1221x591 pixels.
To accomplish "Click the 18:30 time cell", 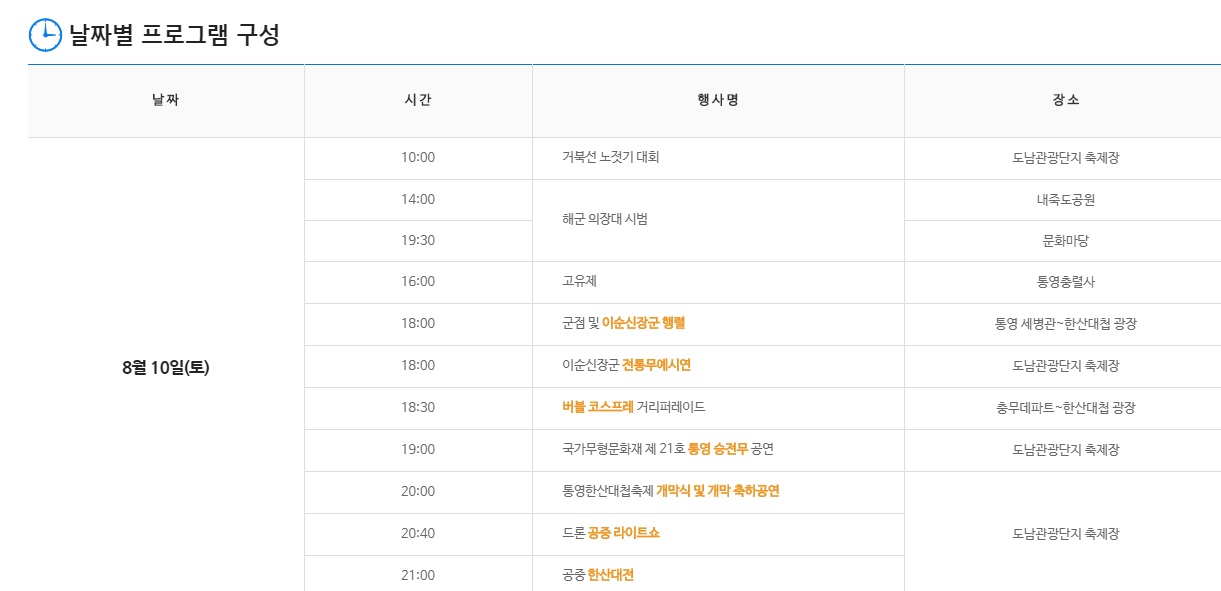I will 418,407.
